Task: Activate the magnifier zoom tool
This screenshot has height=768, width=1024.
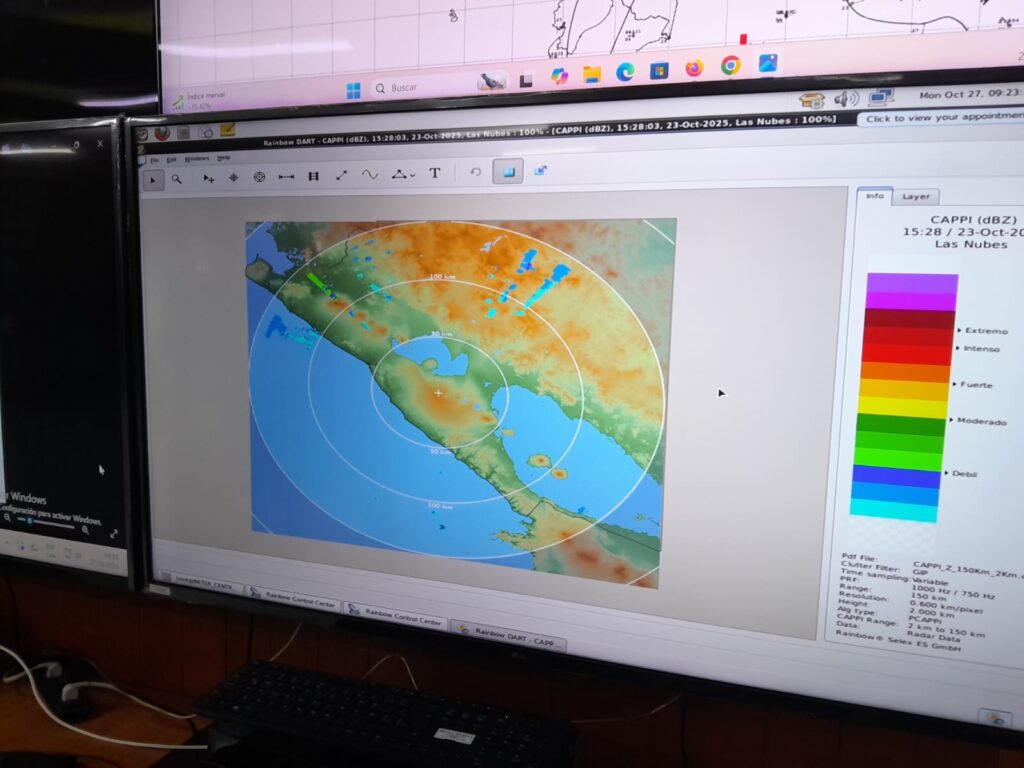Action: click(177, 179)
